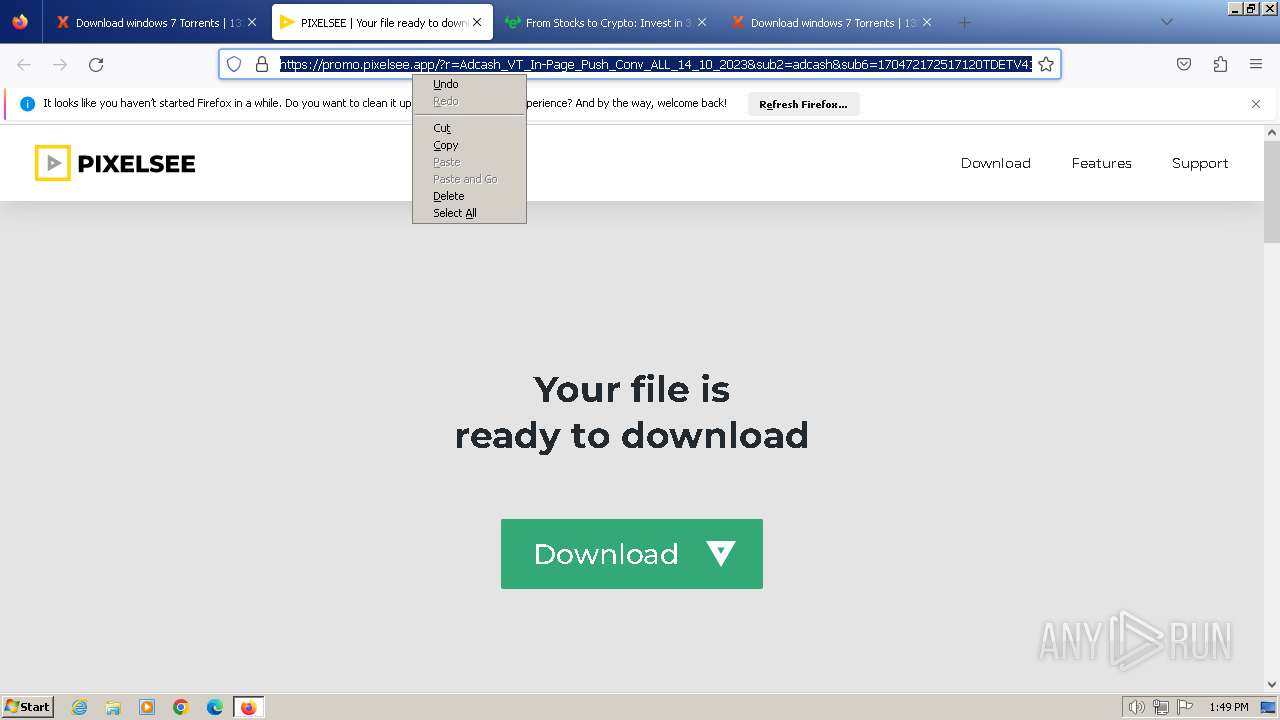Image resolution: width=1280 pixels, height=720 pixels.
Task: Switch to From Stocks to Crypto tab
Action: 607,22
